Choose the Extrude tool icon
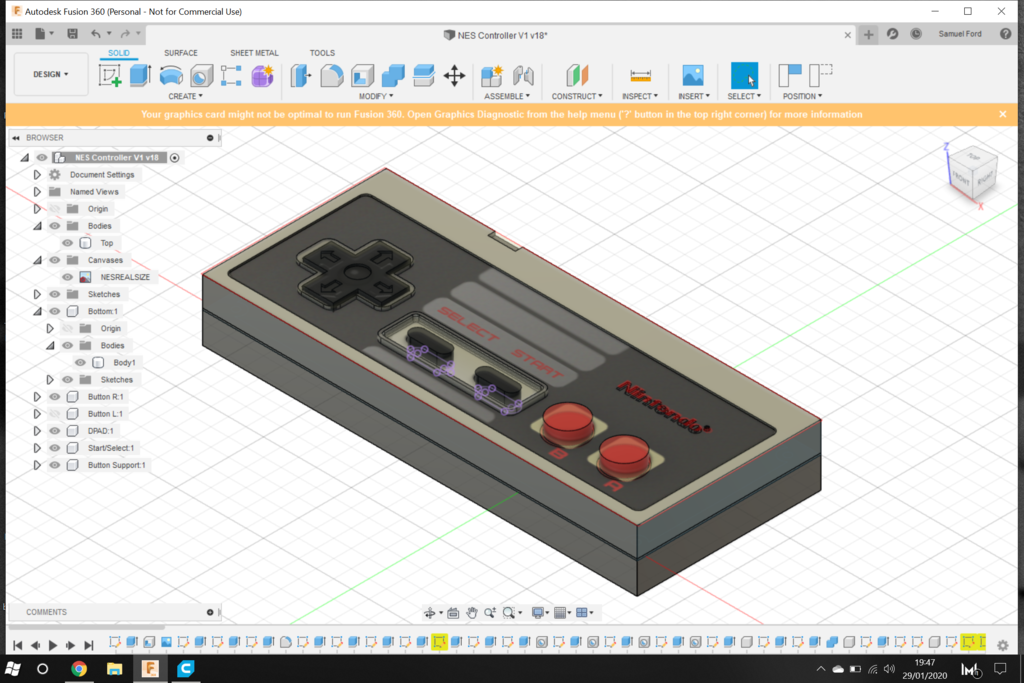Image resolution: width=1024 pixels, height=683 pixels. coord(140,76)
